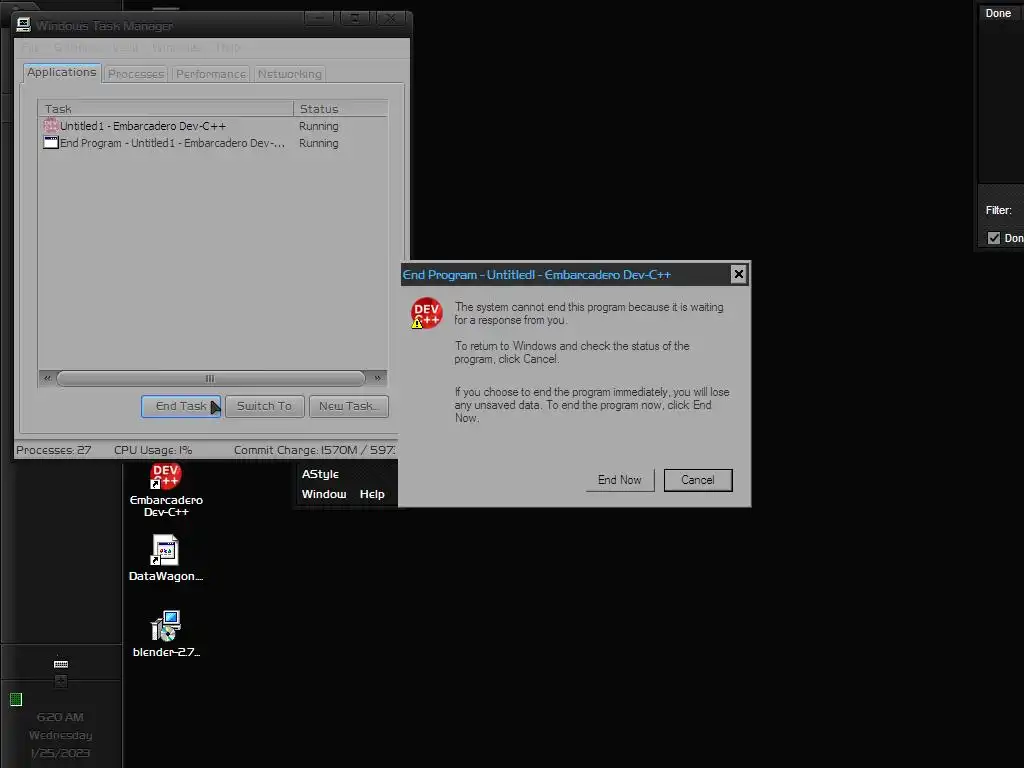Click the 'CPU Usage: 1%' status bar entry

tap(153, 450)
